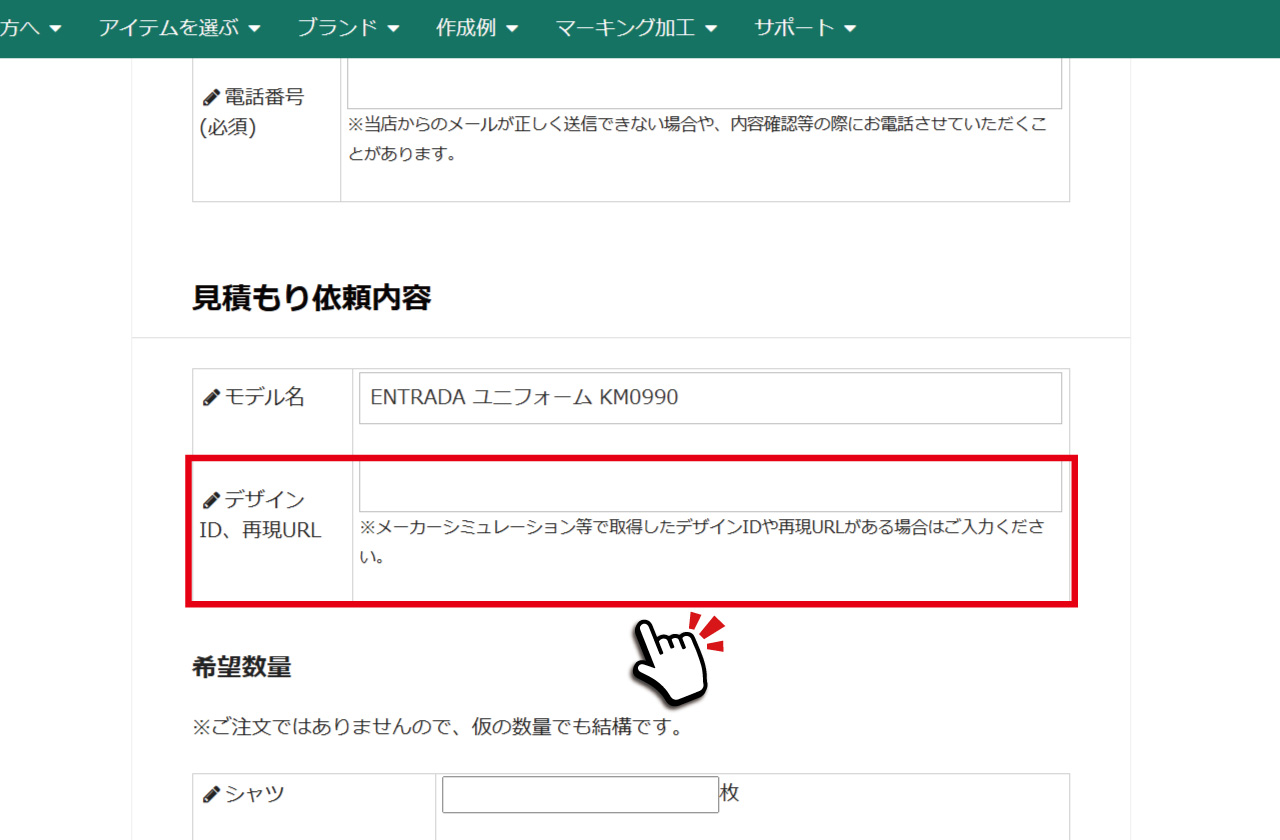This screenshot has width=1280, height=840.
Task: Click the シャツ quantity input box
Action: [580, 795]
